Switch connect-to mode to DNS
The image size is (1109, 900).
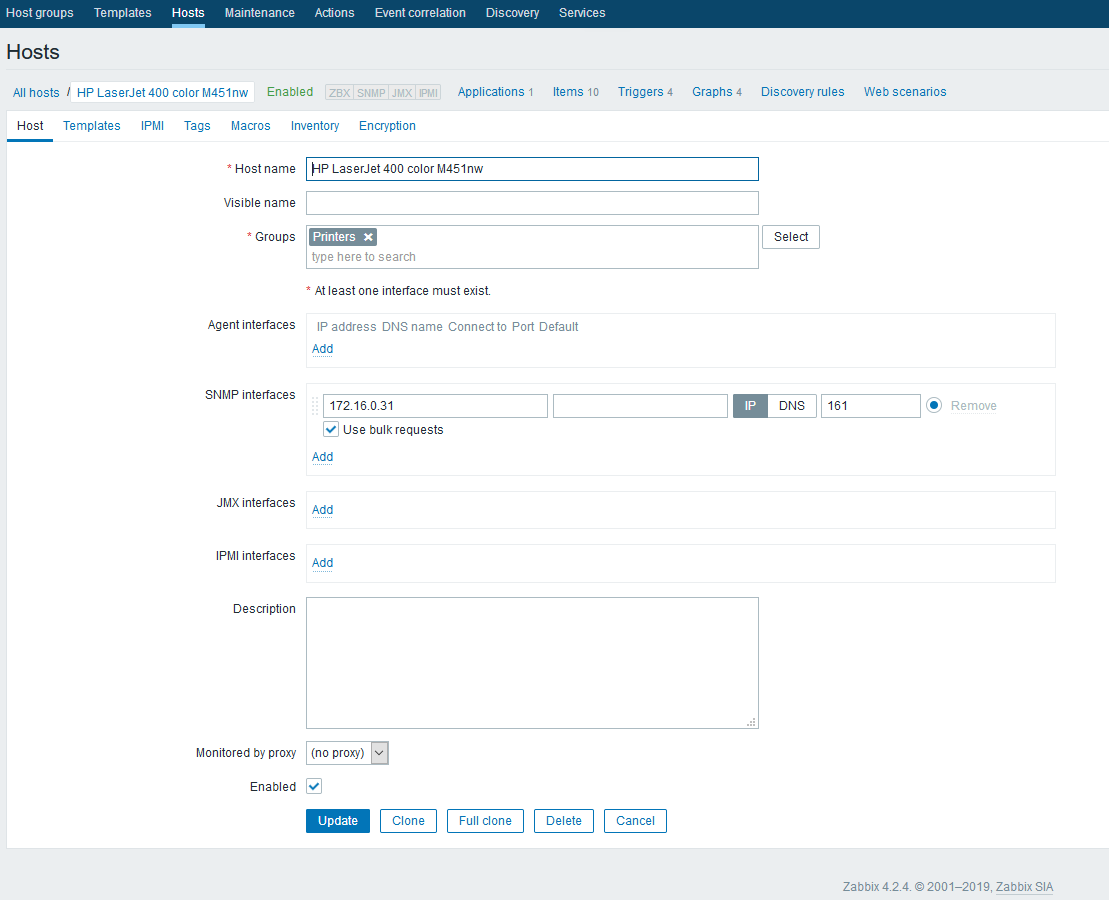click(x=791, y=406)
